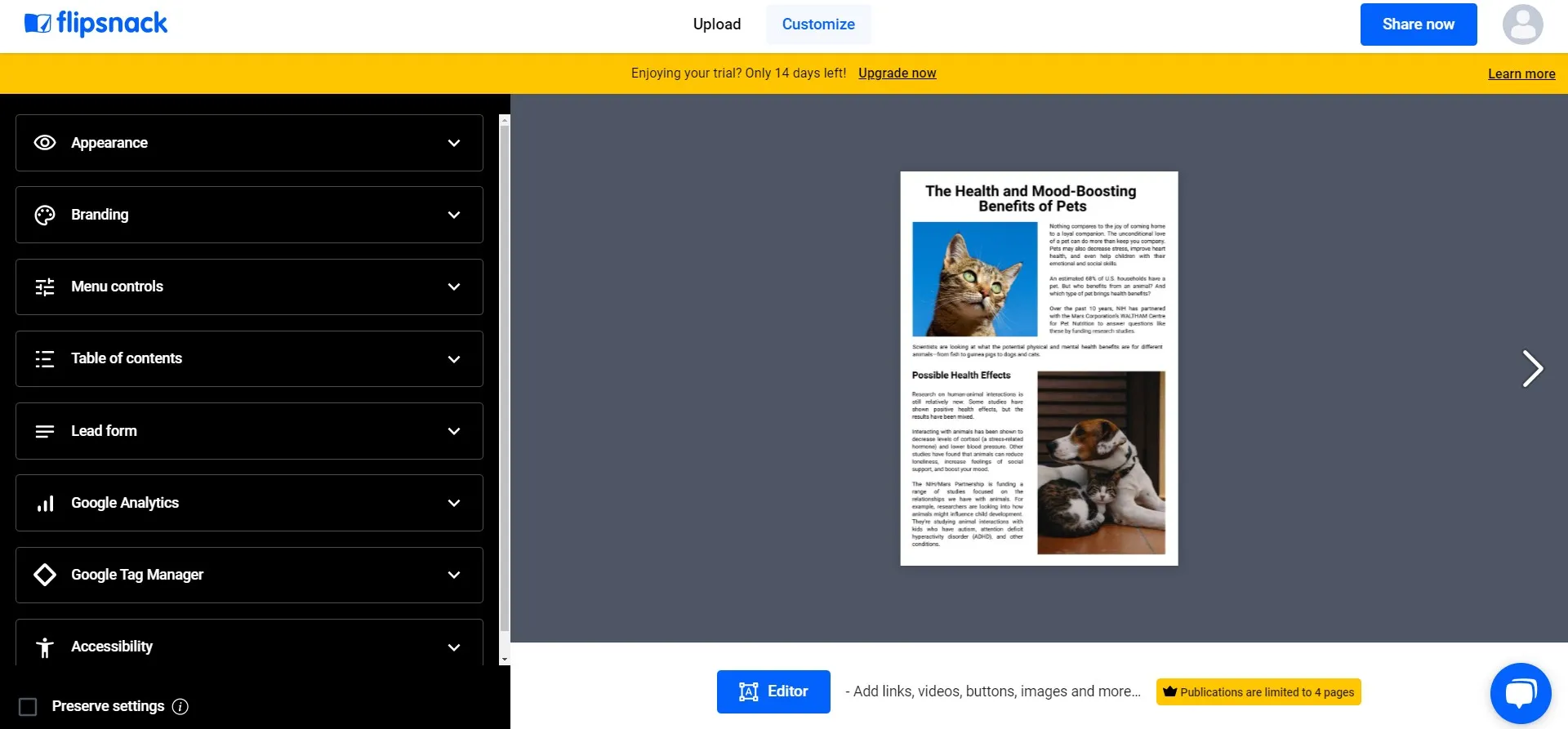Switch to the Upload tab

(717, 24)
